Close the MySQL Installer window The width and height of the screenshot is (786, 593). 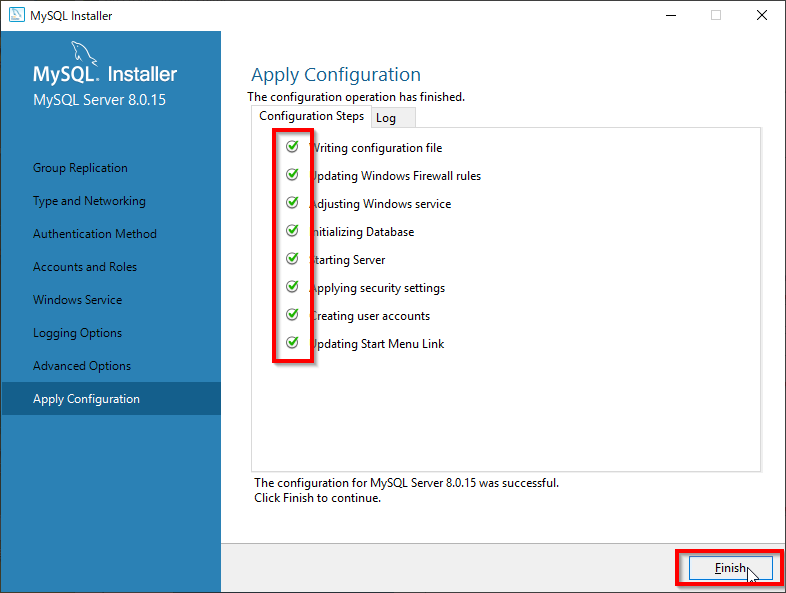[761, 15]
